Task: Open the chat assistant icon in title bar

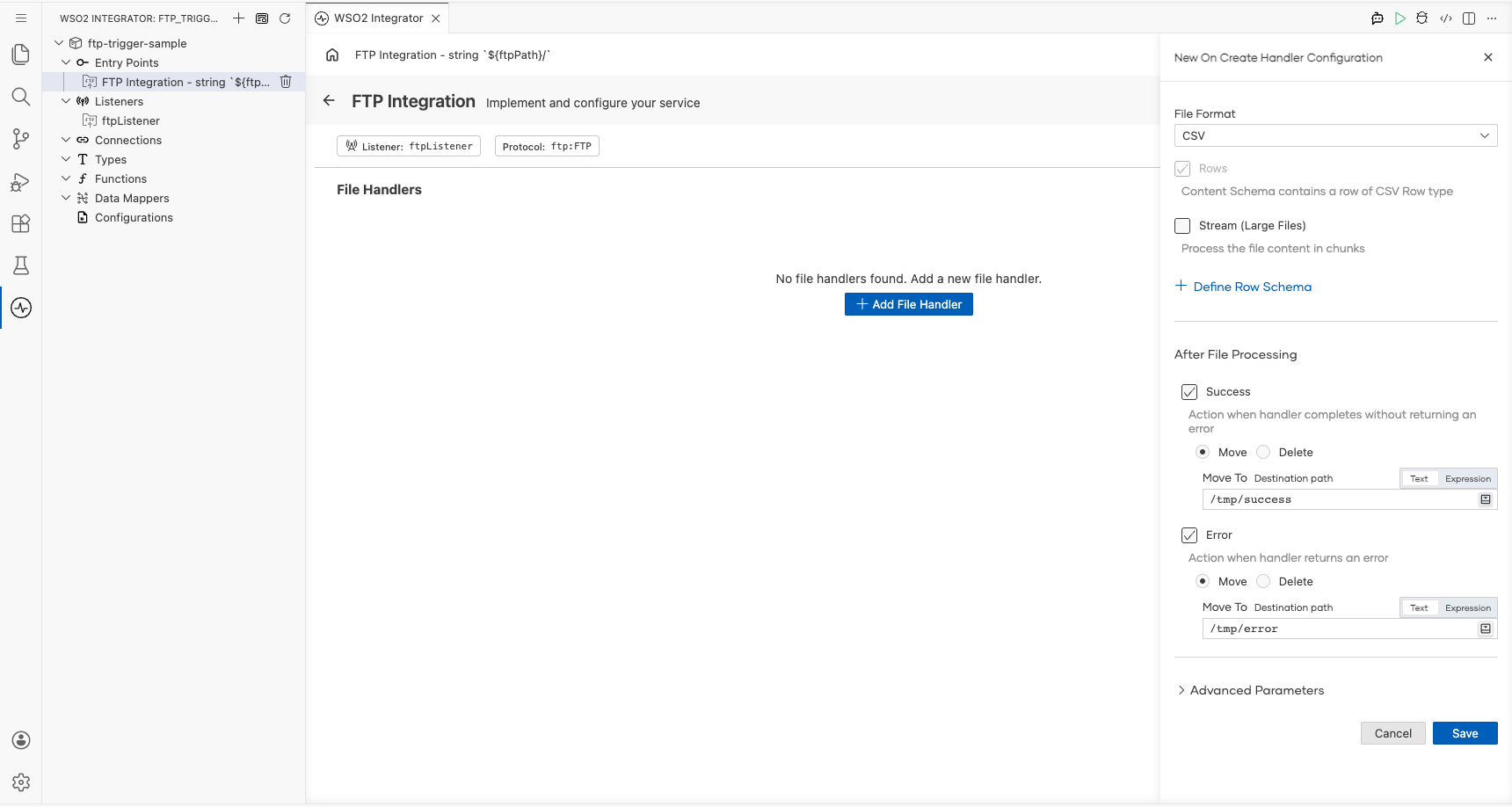Action: (1378, 18)
